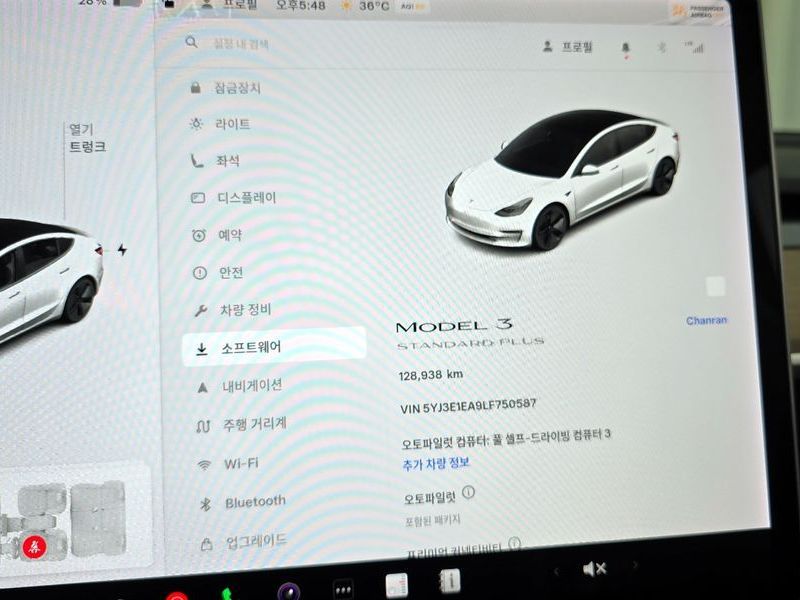Tap the MODEL 3 title text

click(454, 326)
